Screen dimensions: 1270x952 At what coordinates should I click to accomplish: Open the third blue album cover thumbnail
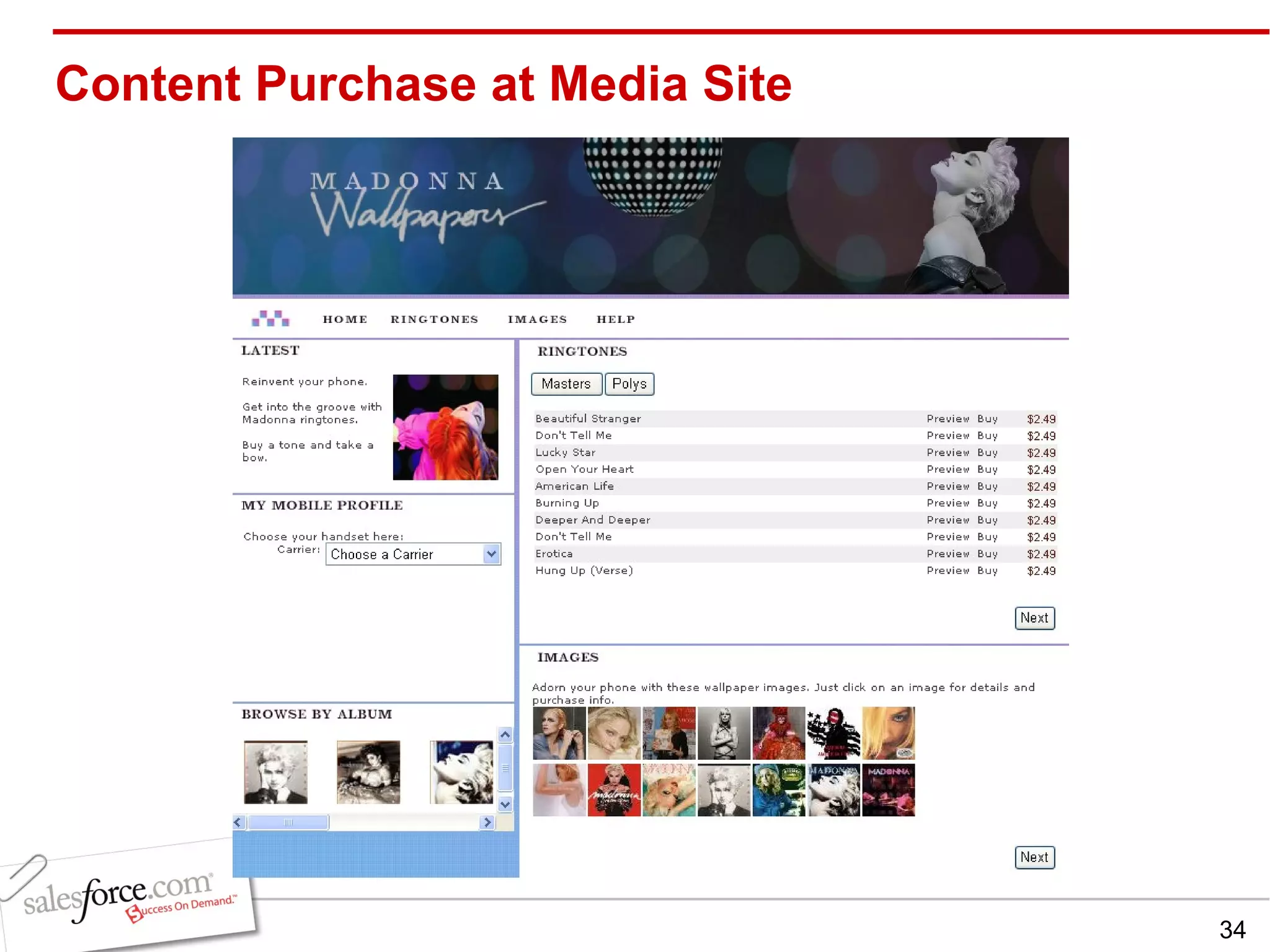coord(461,772)
